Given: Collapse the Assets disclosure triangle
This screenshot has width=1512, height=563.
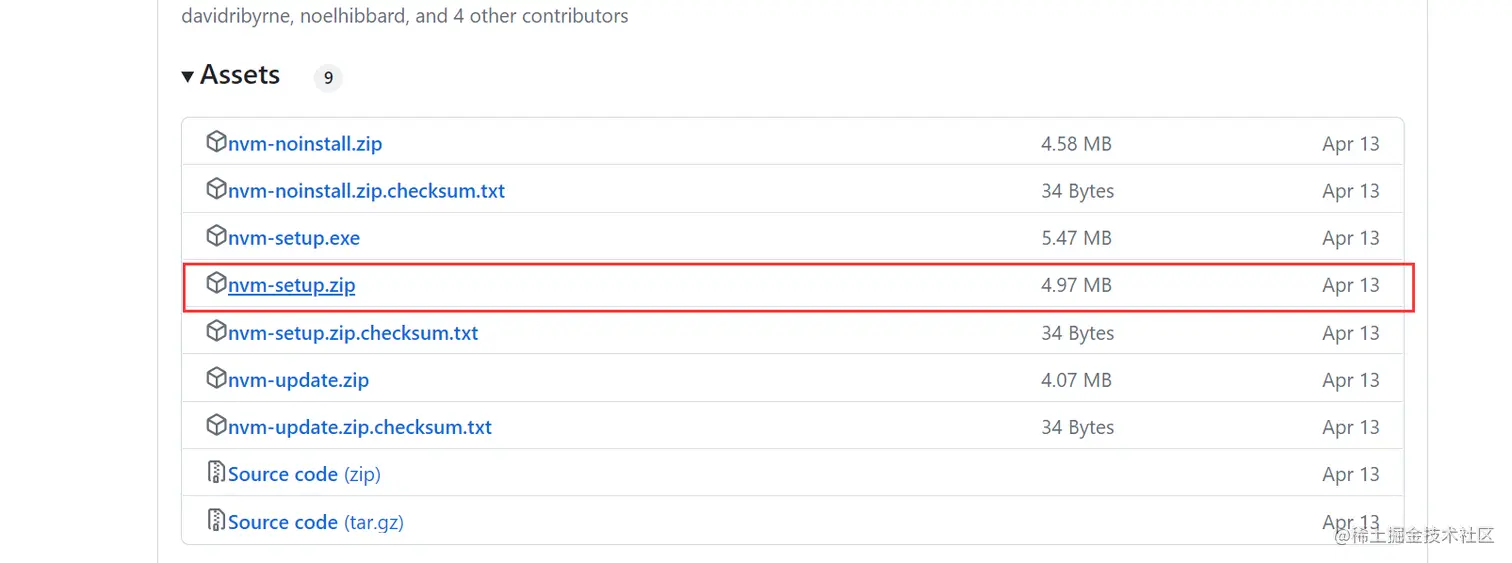Looking at the screenshot, I should click(188, 76).
